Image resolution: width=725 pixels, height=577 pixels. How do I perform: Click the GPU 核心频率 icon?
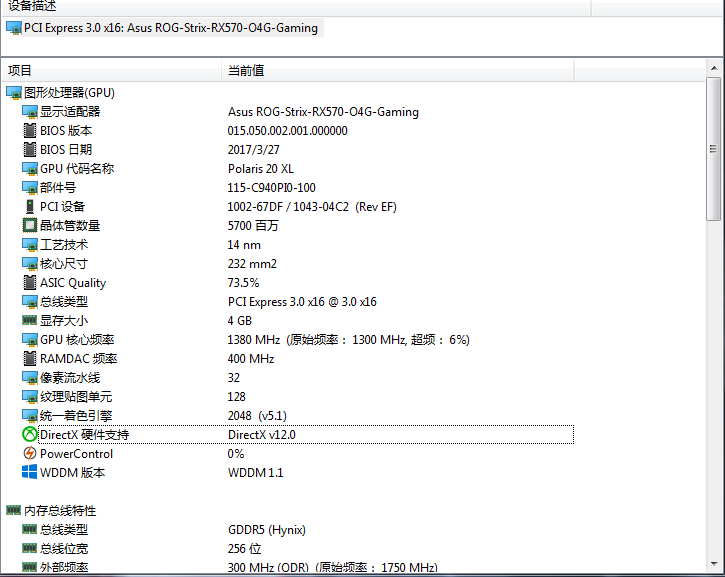30,340
